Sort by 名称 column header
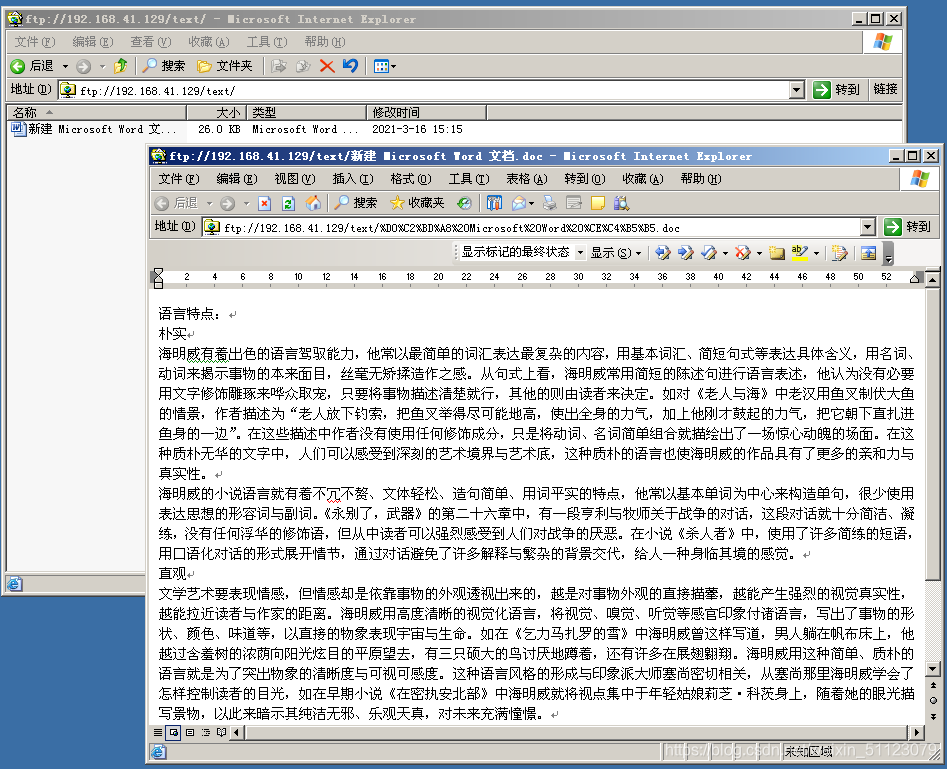947x769 pixels. pos(96,112)
